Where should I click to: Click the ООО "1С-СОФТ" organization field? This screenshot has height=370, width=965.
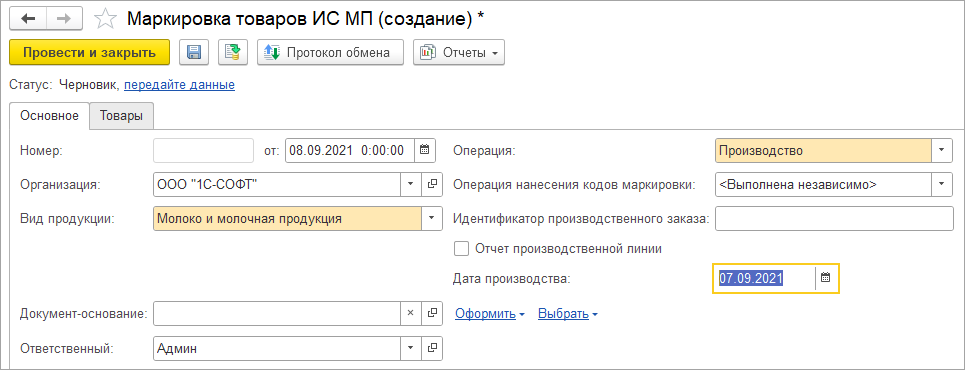(277, 184)
